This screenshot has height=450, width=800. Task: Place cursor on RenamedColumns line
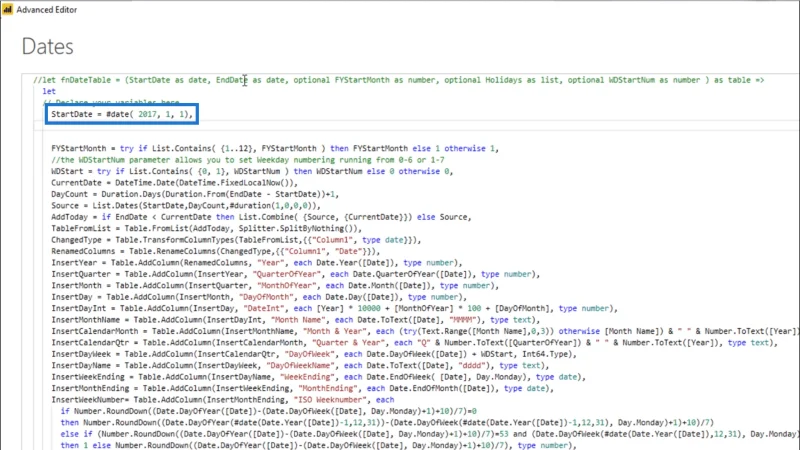(215, 251)
